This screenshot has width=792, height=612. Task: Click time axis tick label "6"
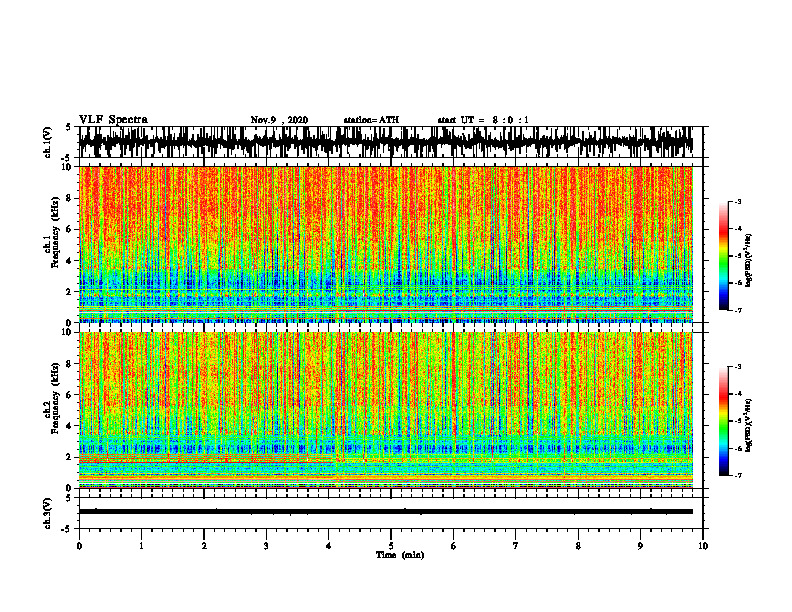click(454, 546)
